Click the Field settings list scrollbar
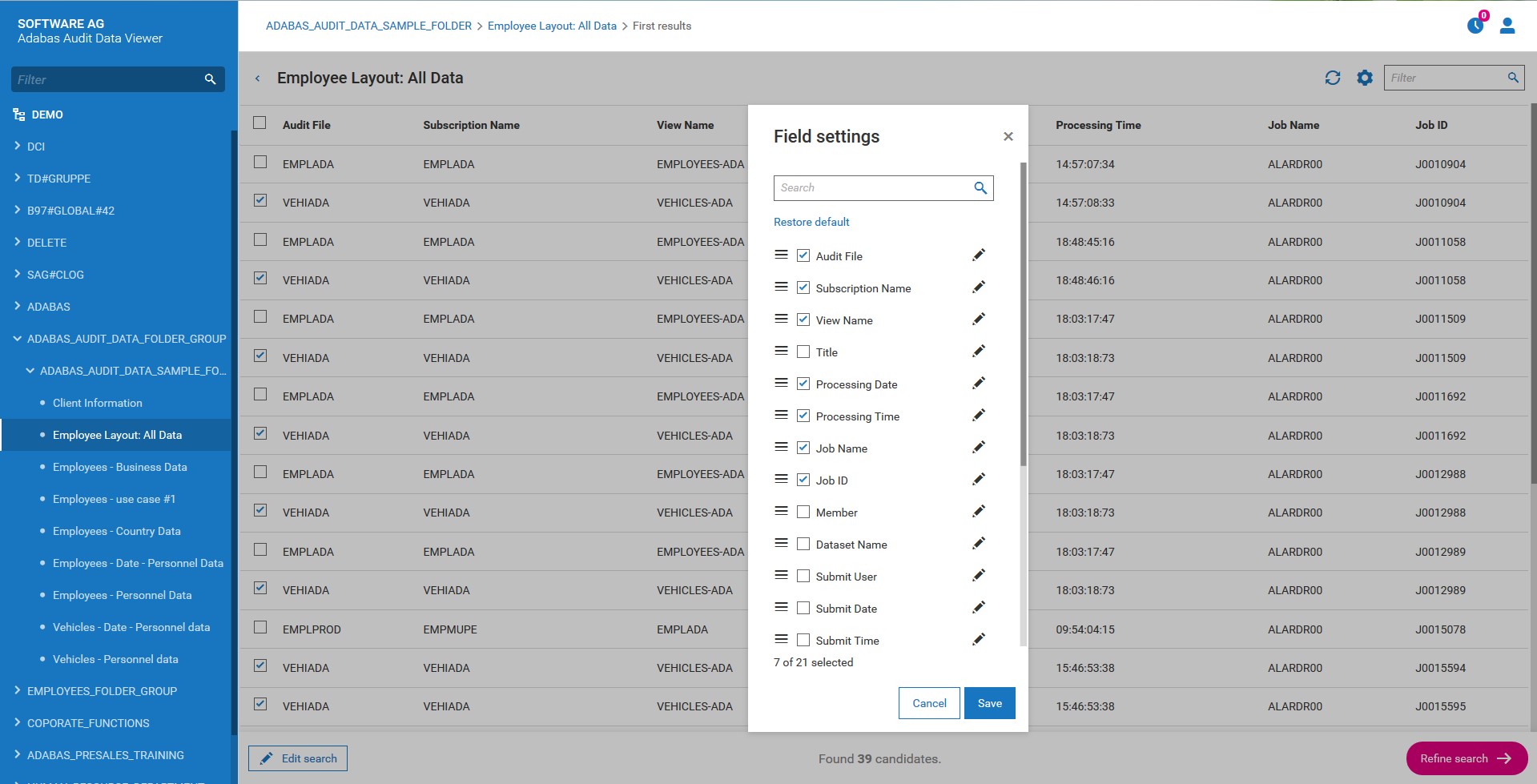The height and width of the screenshot is (784, 1537). point(1023,314)
